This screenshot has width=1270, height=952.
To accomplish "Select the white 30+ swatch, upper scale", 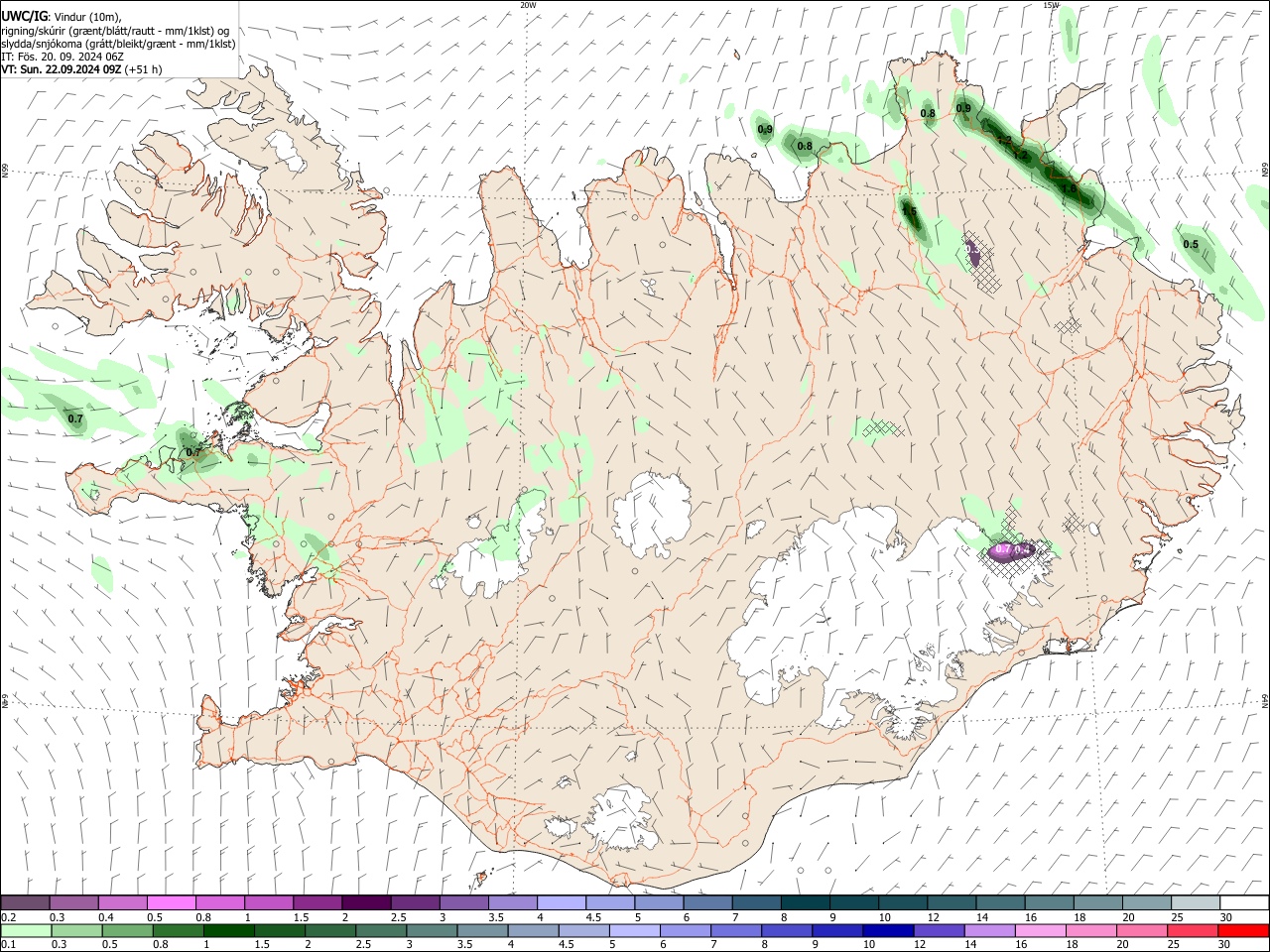I will coord(1244,903).
